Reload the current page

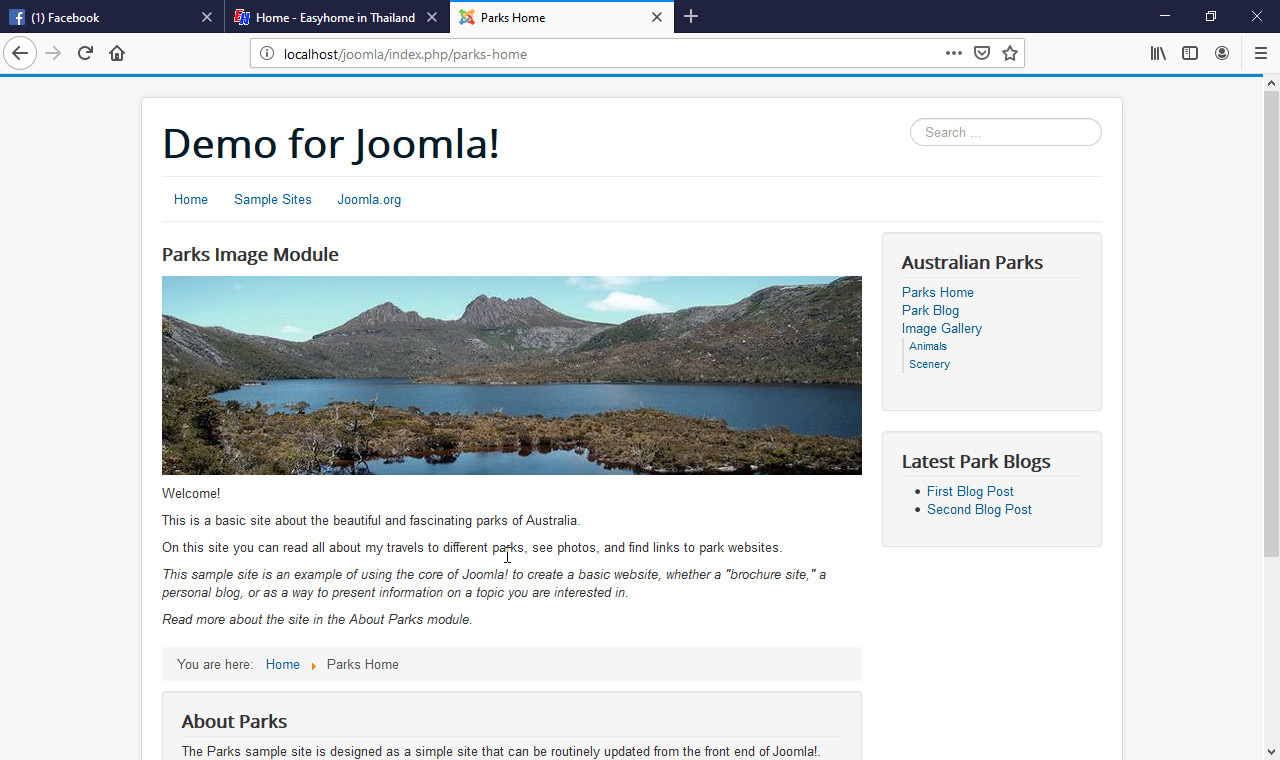coord(84,53)
